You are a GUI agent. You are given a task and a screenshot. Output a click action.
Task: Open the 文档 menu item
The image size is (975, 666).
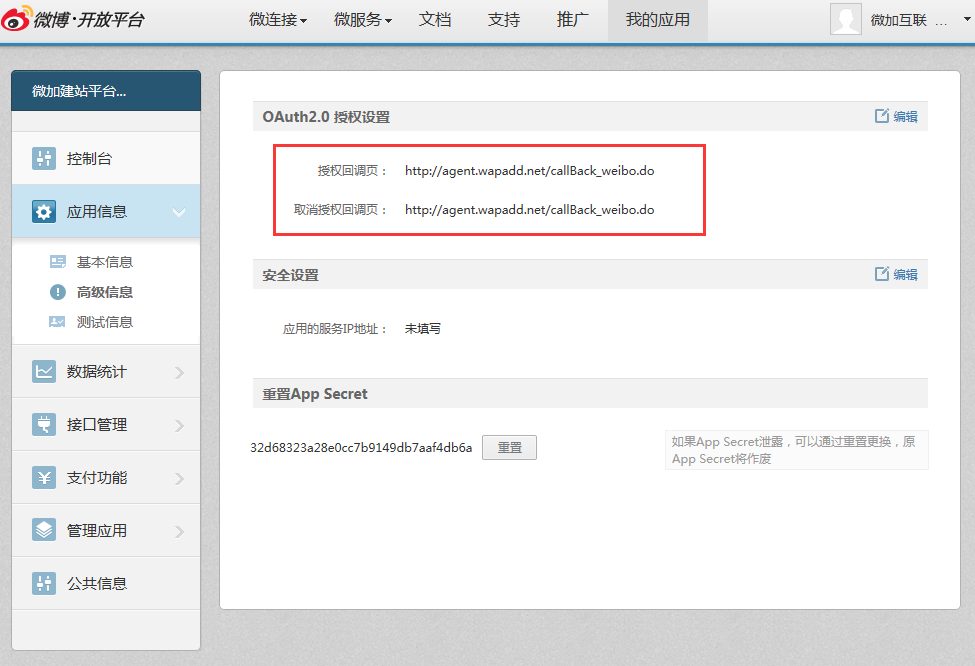[435, 20]
